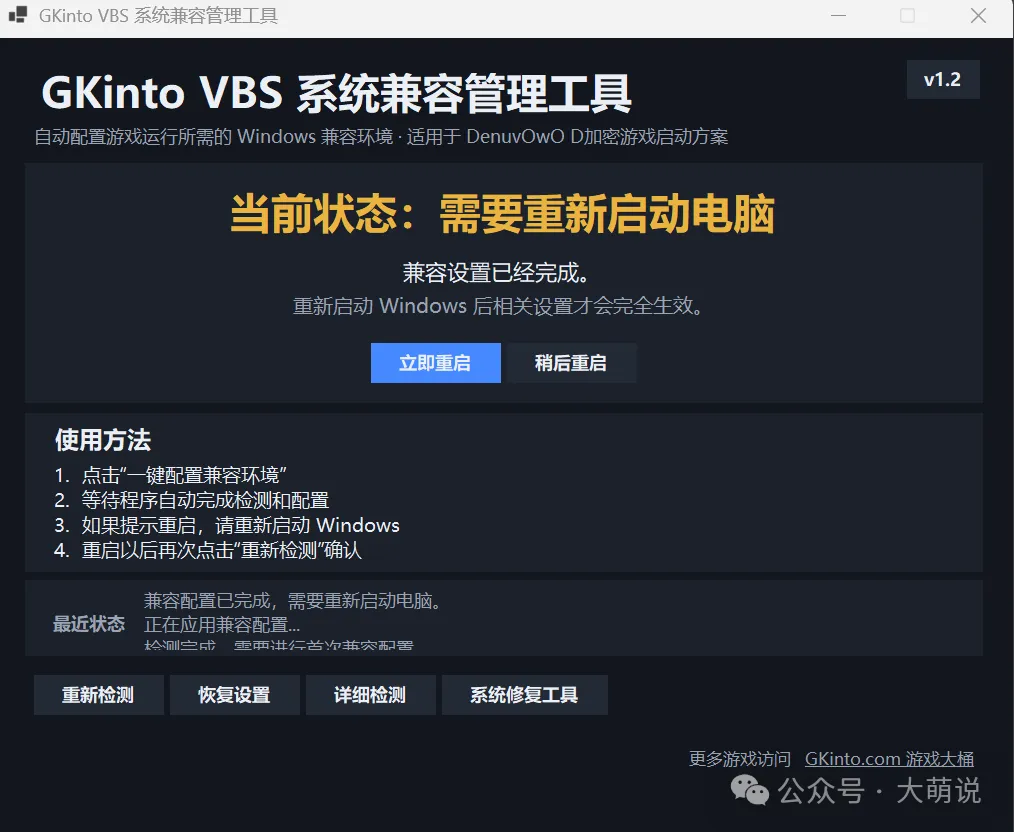Close the GKinto VBS window
The width and height of the screenshot is (1014, 832).
(978, 16)
